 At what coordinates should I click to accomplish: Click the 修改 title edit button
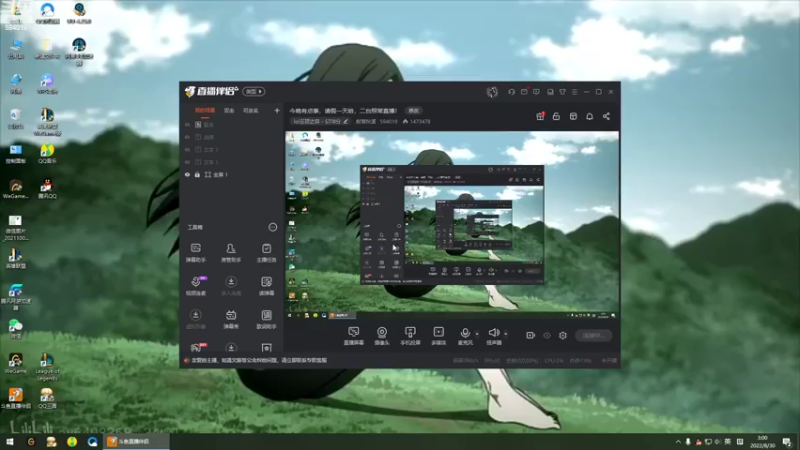pyautogui.click(x=413, y=111)
